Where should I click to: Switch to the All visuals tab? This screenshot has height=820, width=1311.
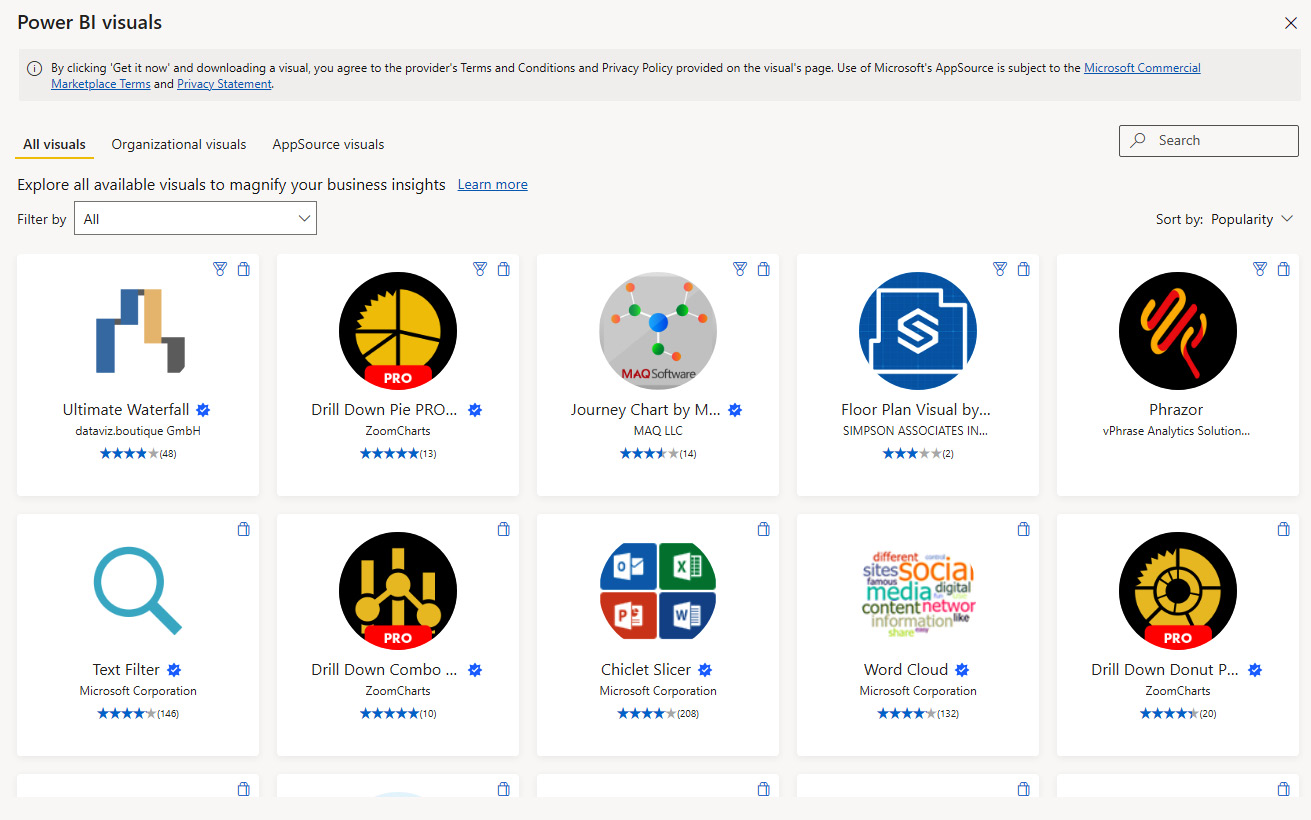tap(54, 144)
